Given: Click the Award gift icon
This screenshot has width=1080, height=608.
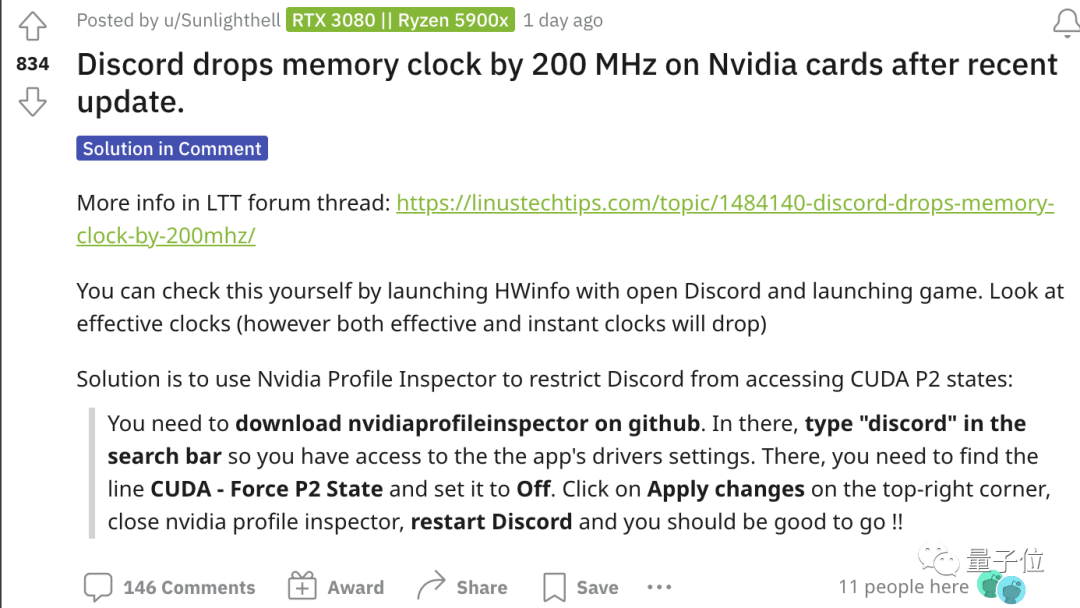Looking at the screenshot, I should [x=302, y=587].
